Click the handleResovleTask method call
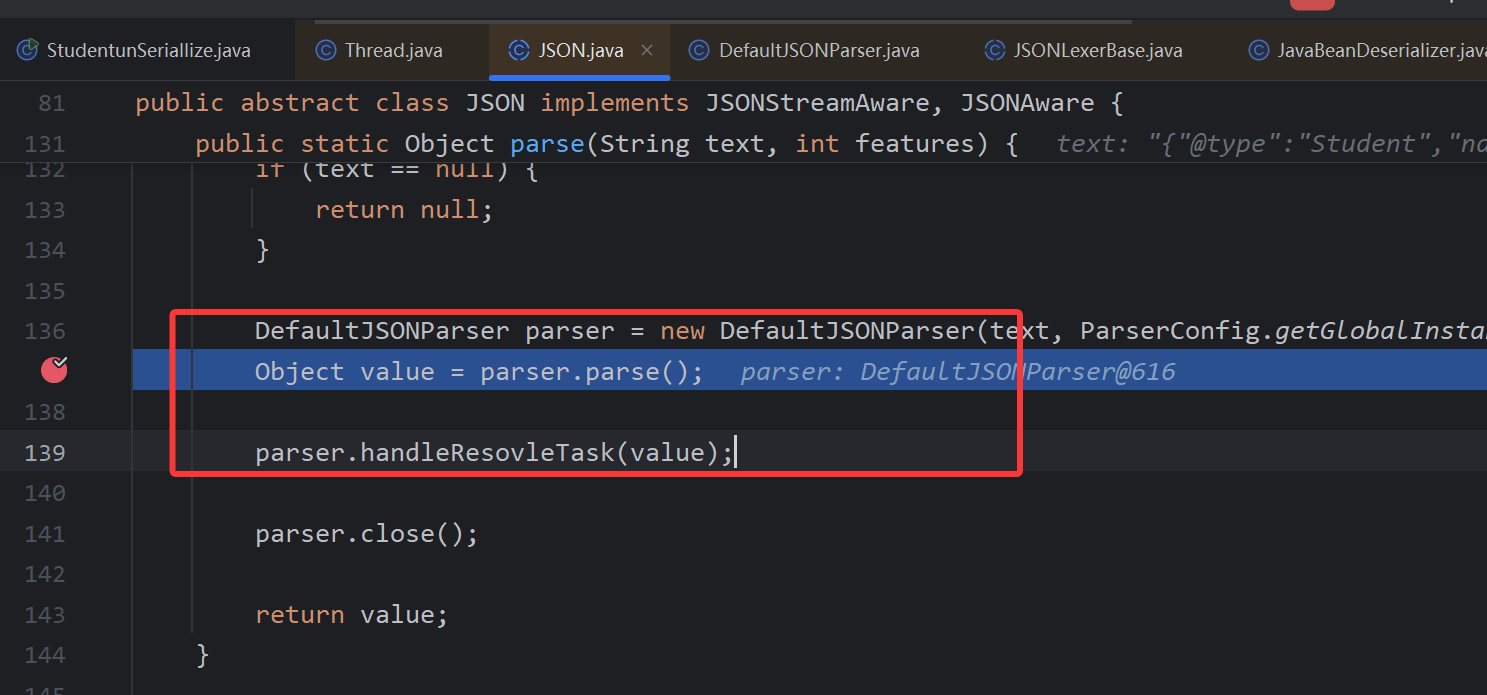 (486, 453)
